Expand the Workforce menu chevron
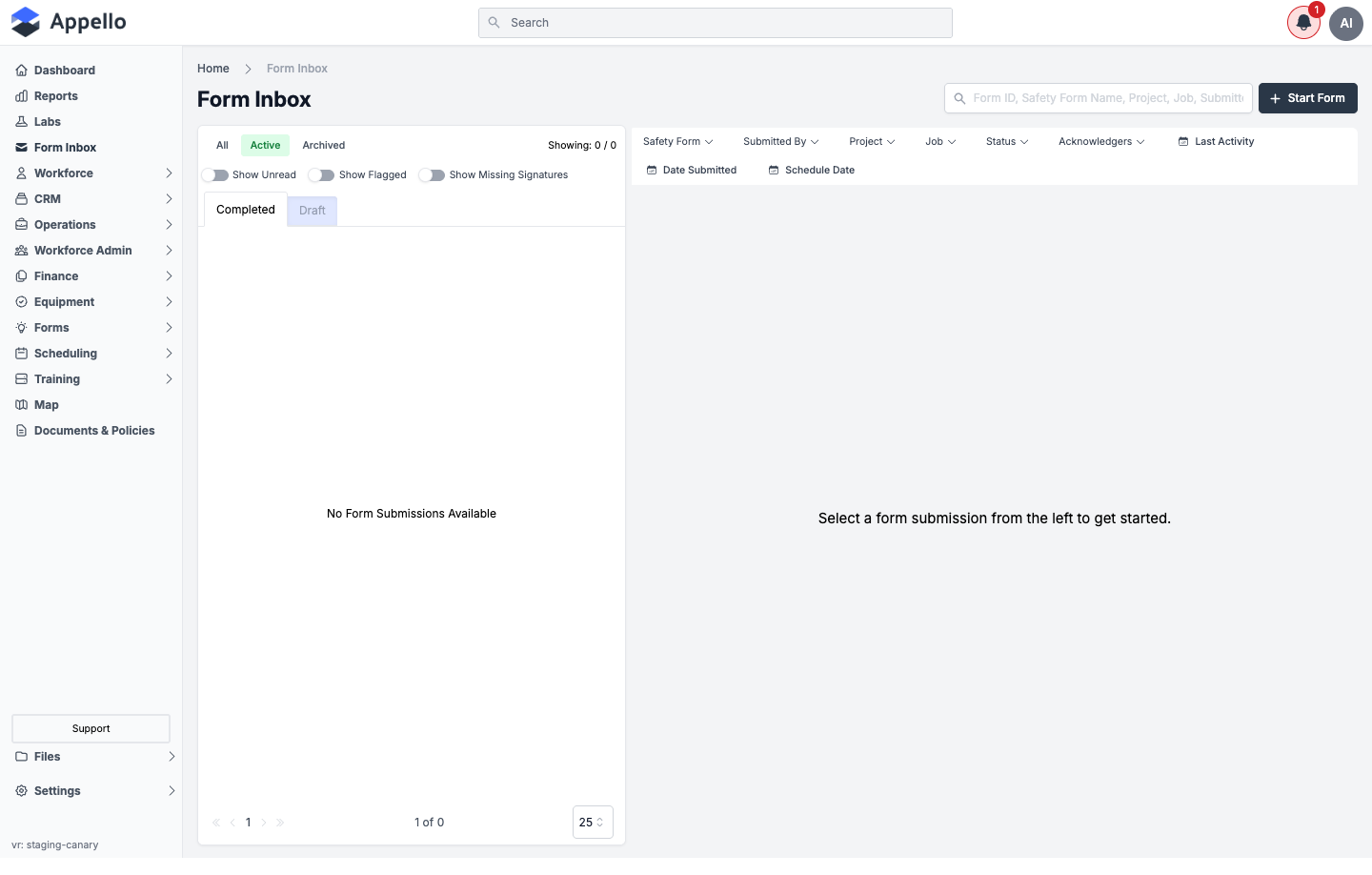Image resolution: width=1372 pixels, height=875 pixels. tap(169, 173)
